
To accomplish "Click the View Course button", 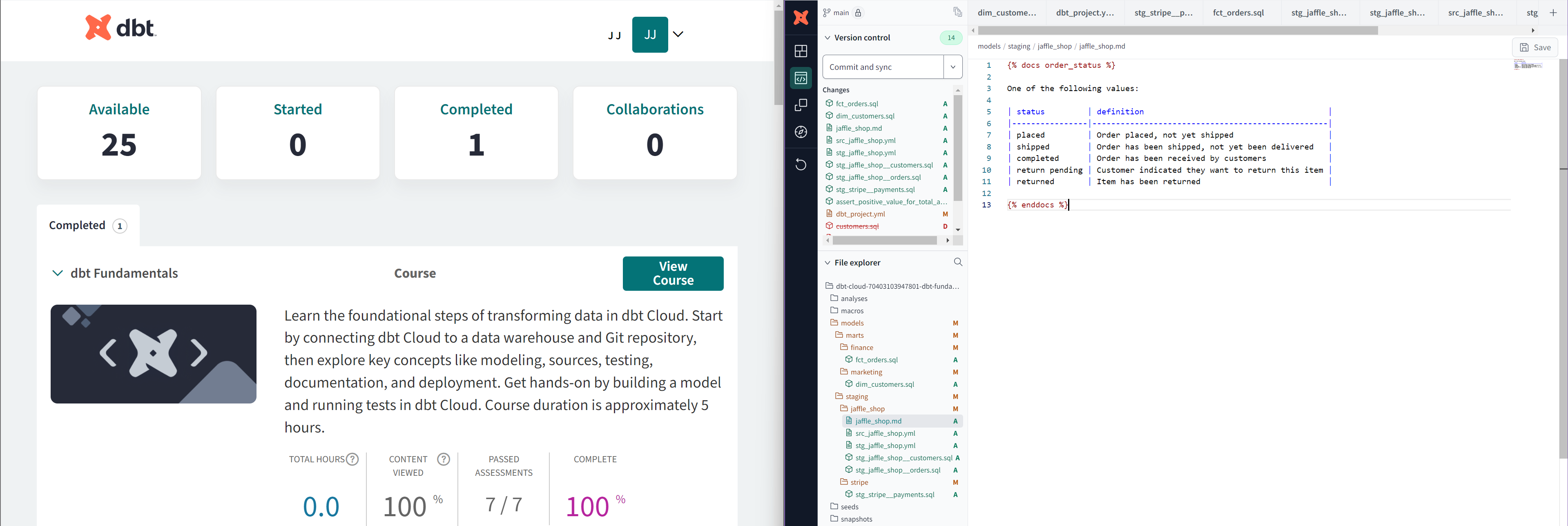I will click(x=673, y=273).
